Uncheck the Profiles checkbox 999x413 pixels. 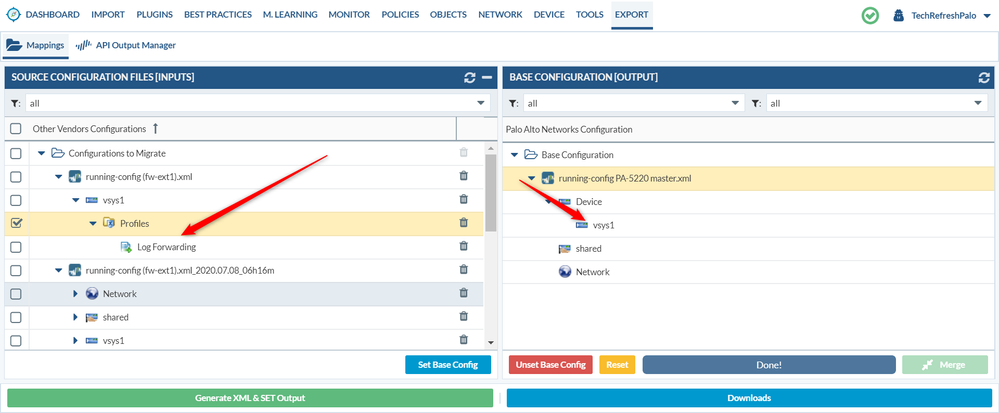point(16,223)
